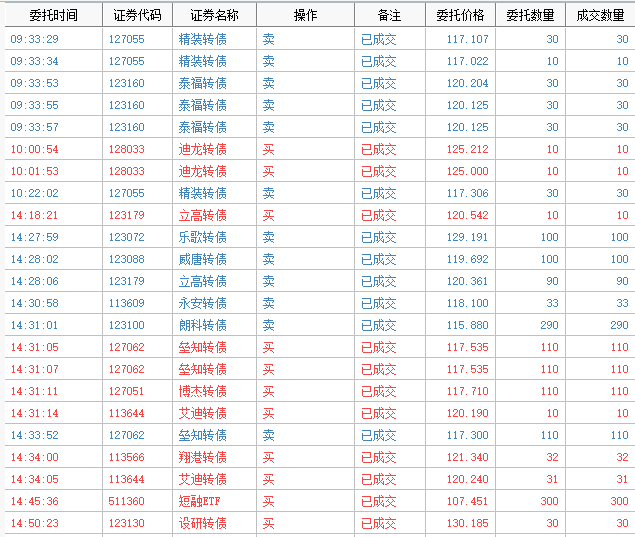Click 已成交 status in 14:45:36 row
The image size is (635, 537).
pos(379,501)
